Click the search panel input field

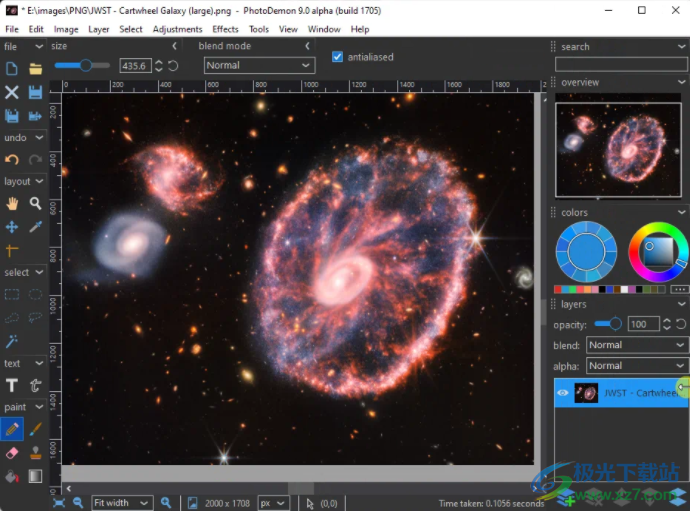621,64
